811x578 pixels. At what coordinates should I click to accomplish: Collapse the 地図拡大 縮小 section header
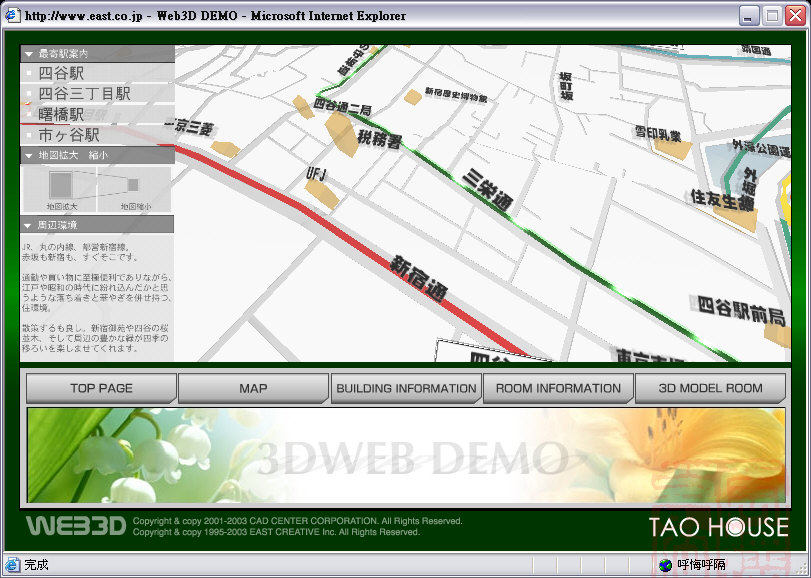97,155
